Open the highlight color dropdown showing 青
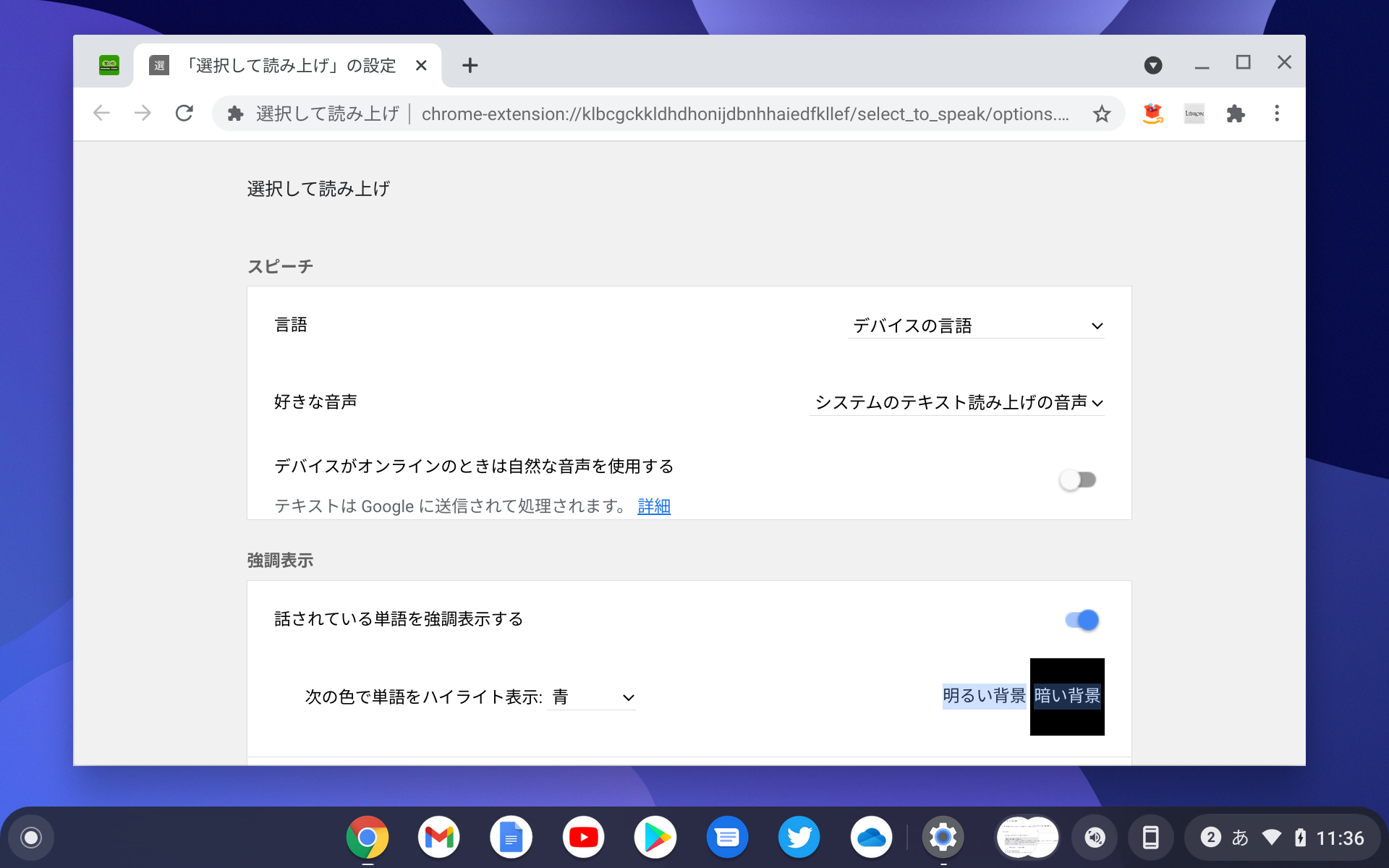Viewport: 1389px width, 868px height. coord(591,697)
